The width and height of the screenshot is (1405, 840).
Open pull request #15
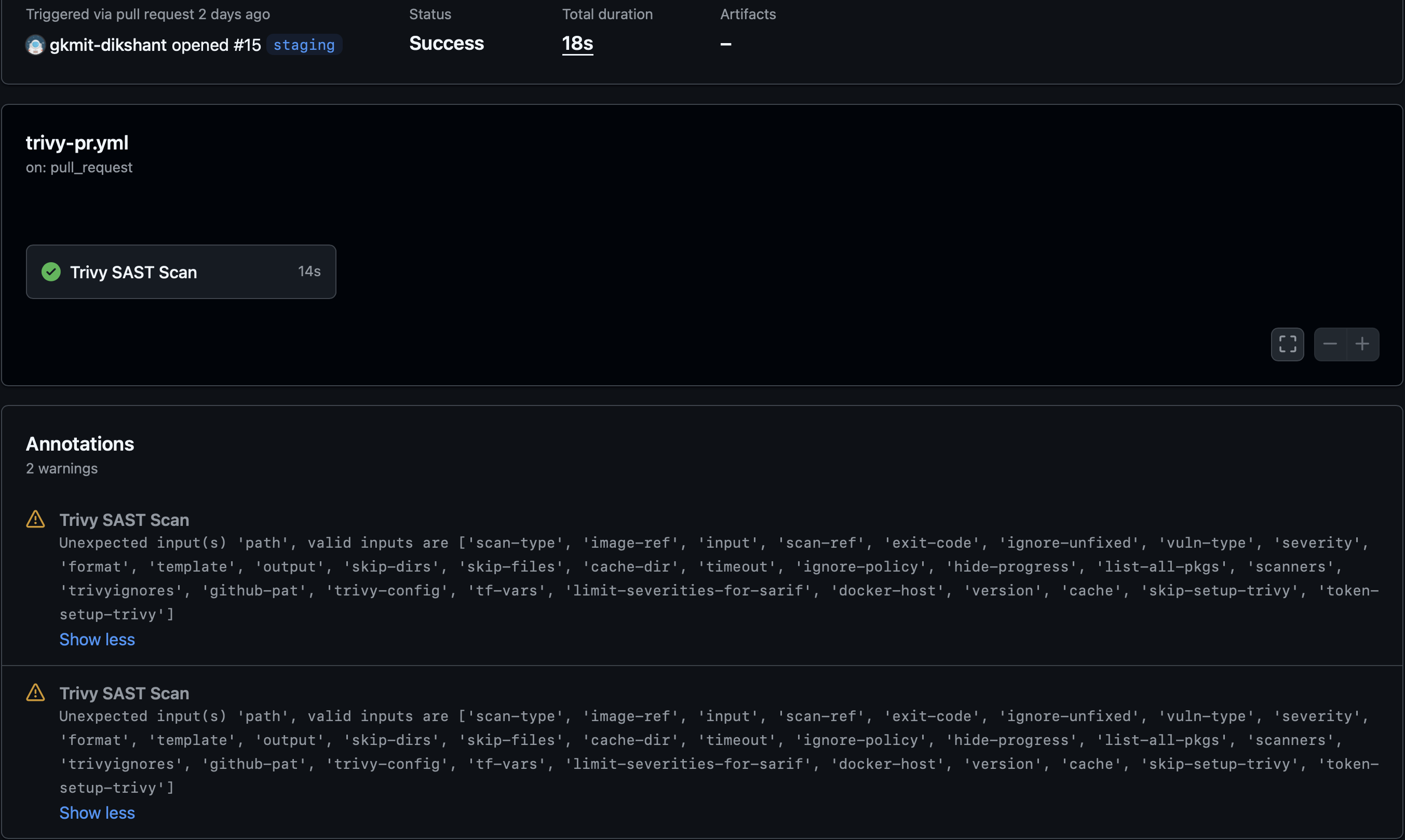click(x=247, y=45)
